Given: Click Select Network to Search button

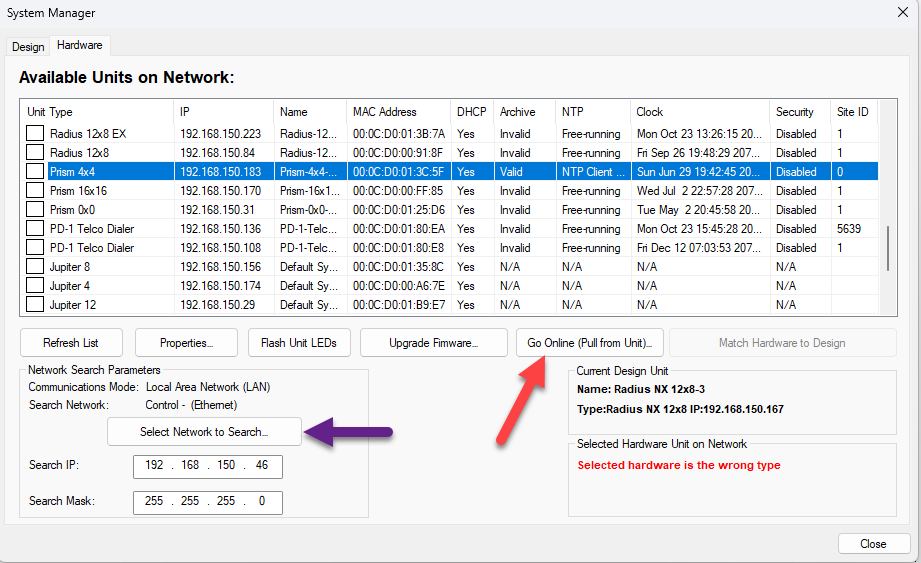Looking at the screenshot, I should (204, 432).
